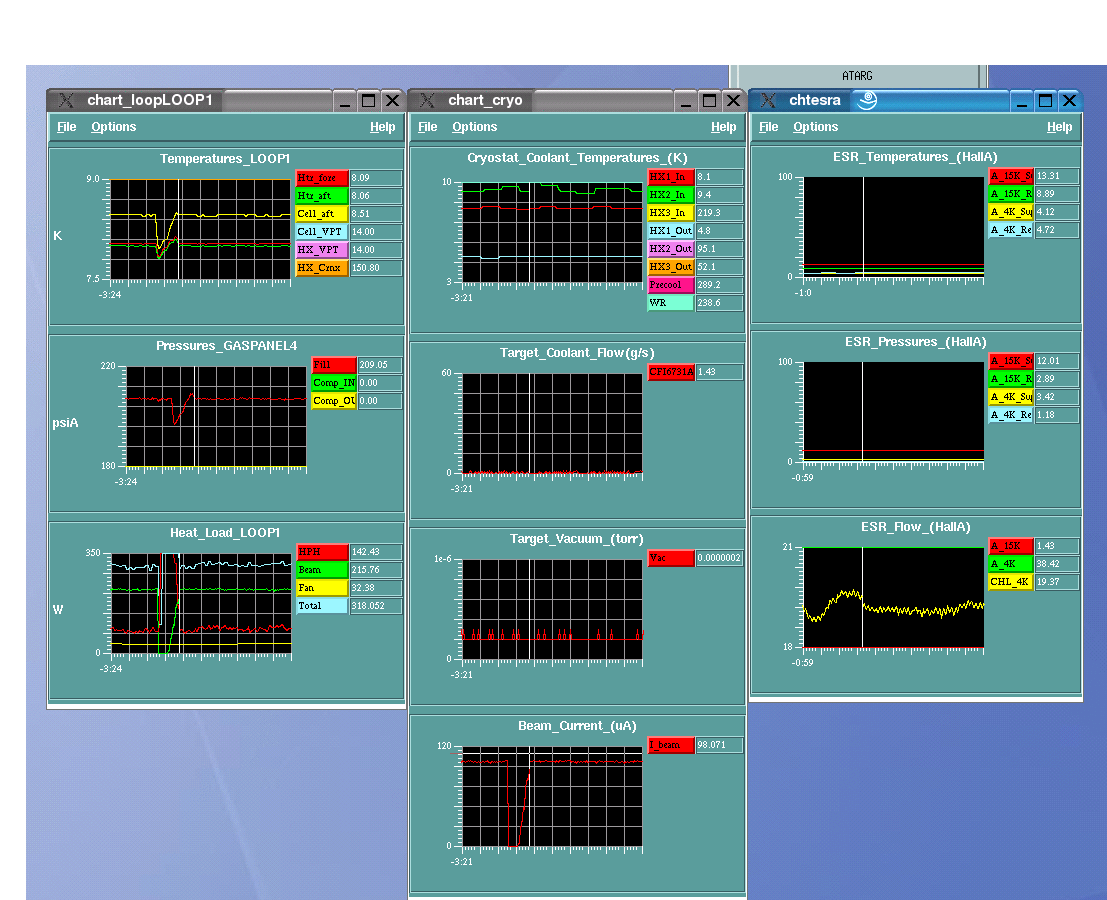Open File menu in chart_loopLOOP1 window
This screenshot has height=900, width=1107.
[66, 127]
